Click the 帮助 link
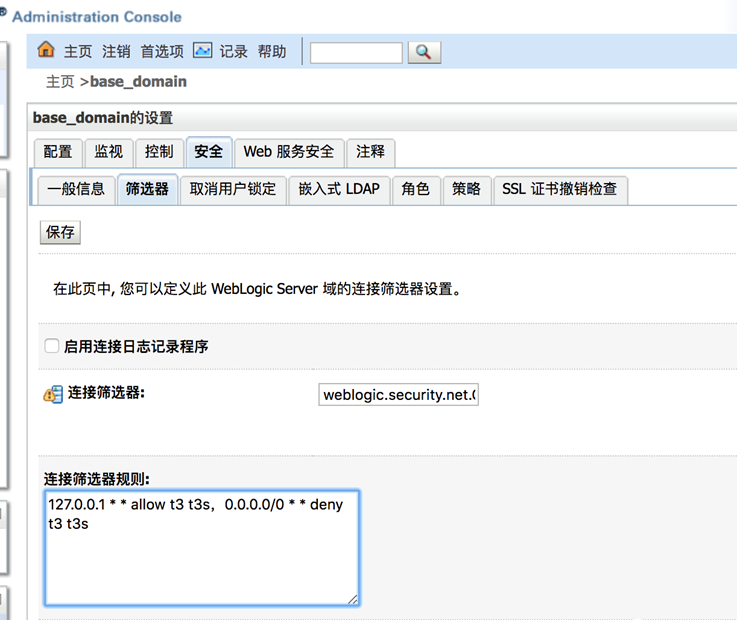This screenshot has width=737, height=620. click(272, 51)
